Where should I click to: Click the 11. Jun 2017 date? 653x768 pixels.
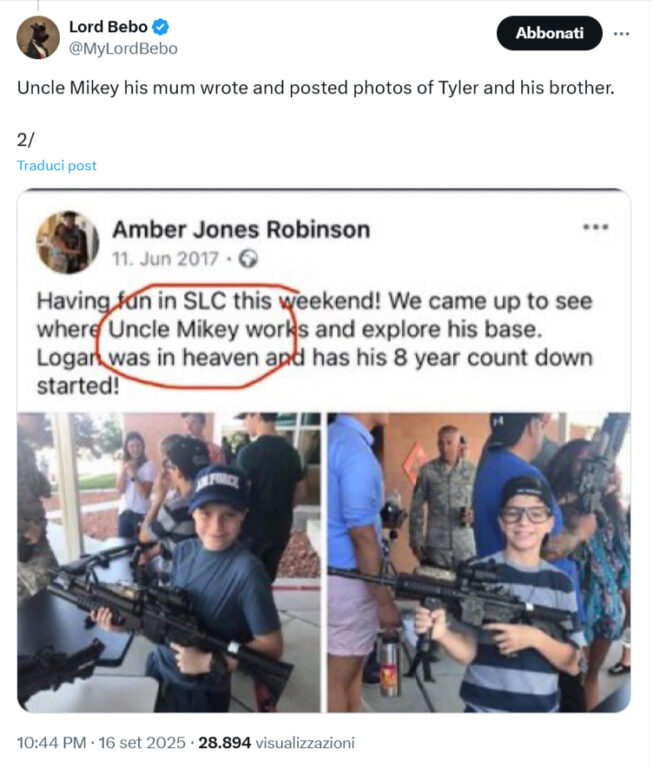click(x=165, y=259)
